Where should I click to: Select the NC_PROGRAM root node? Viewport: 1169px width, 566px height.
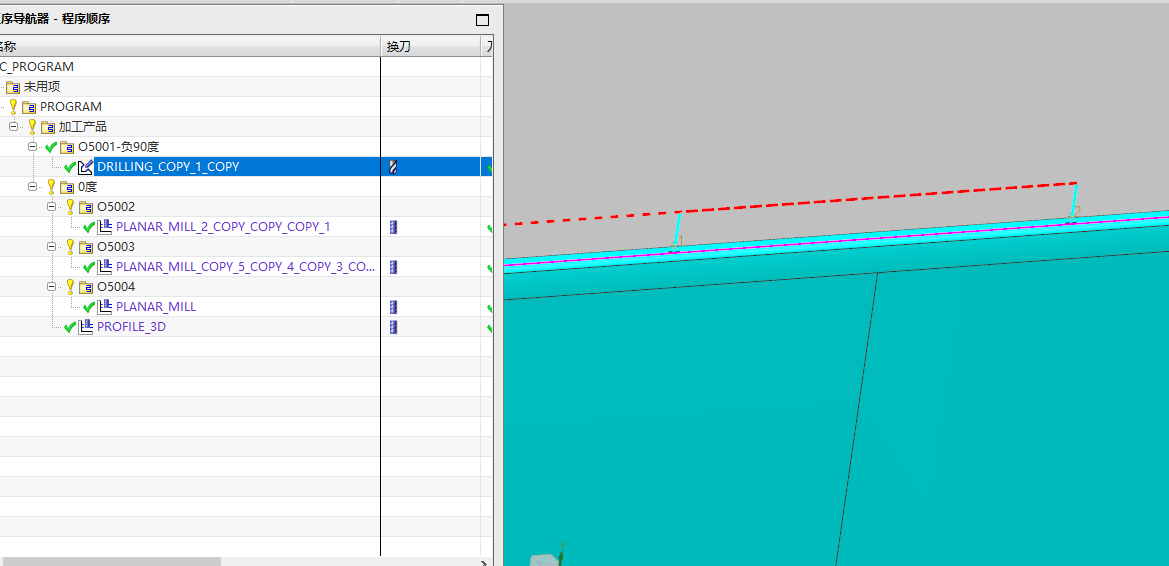(x=37, y=66)
